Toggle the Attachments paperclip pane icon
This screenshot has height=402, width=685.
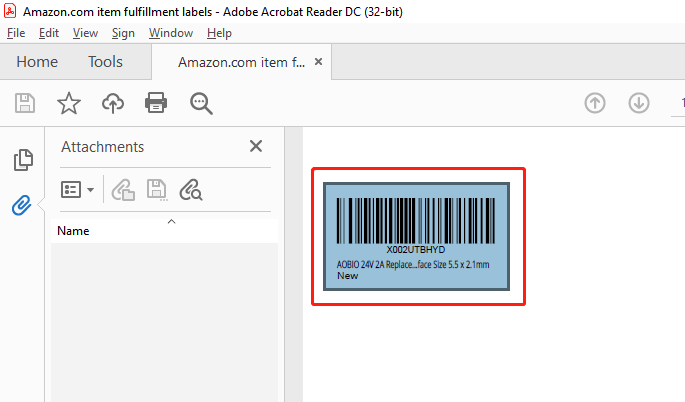tap(22, 205)
